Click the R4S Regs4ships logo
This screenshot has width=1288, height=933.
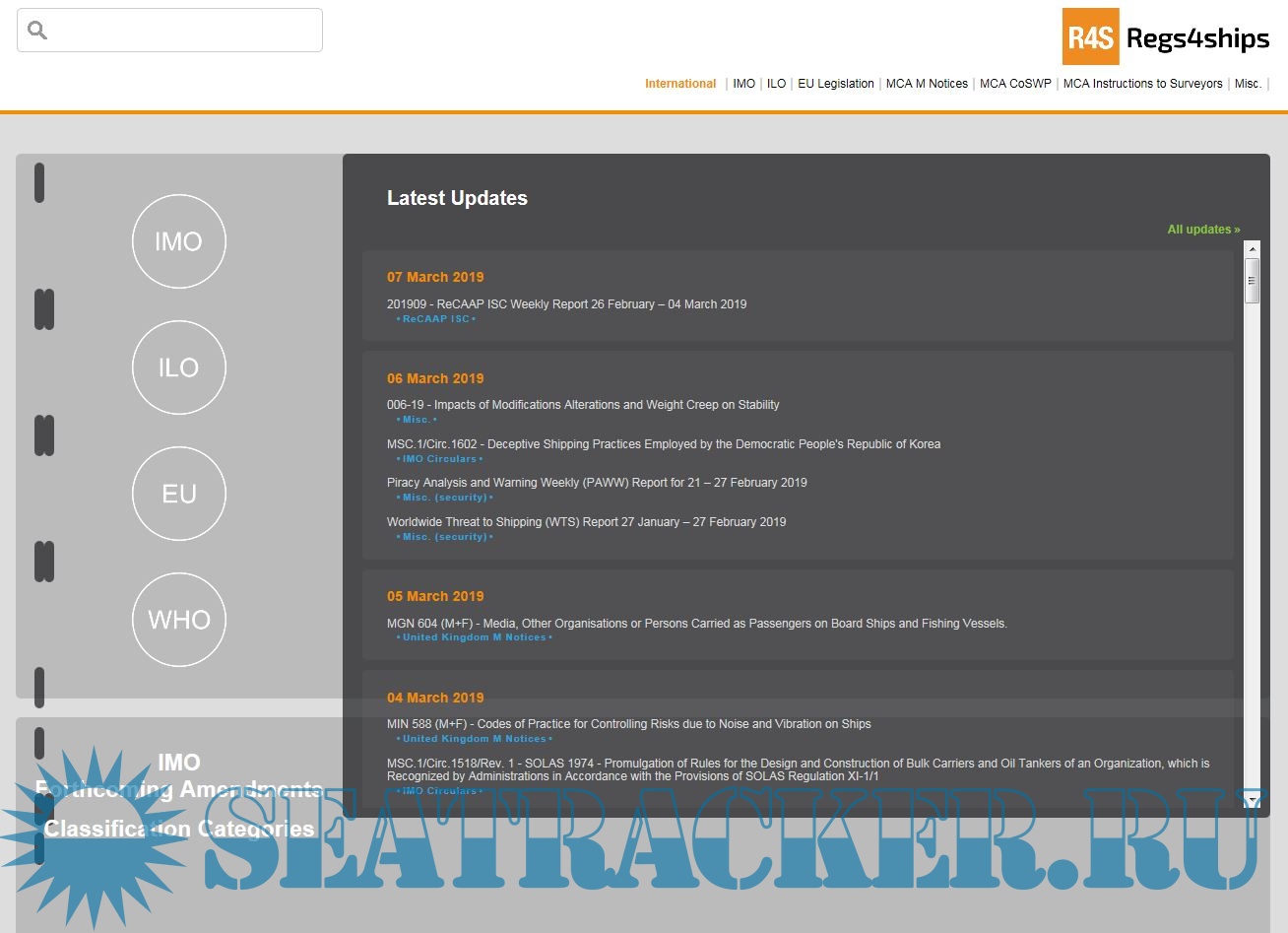[1168, 37]
